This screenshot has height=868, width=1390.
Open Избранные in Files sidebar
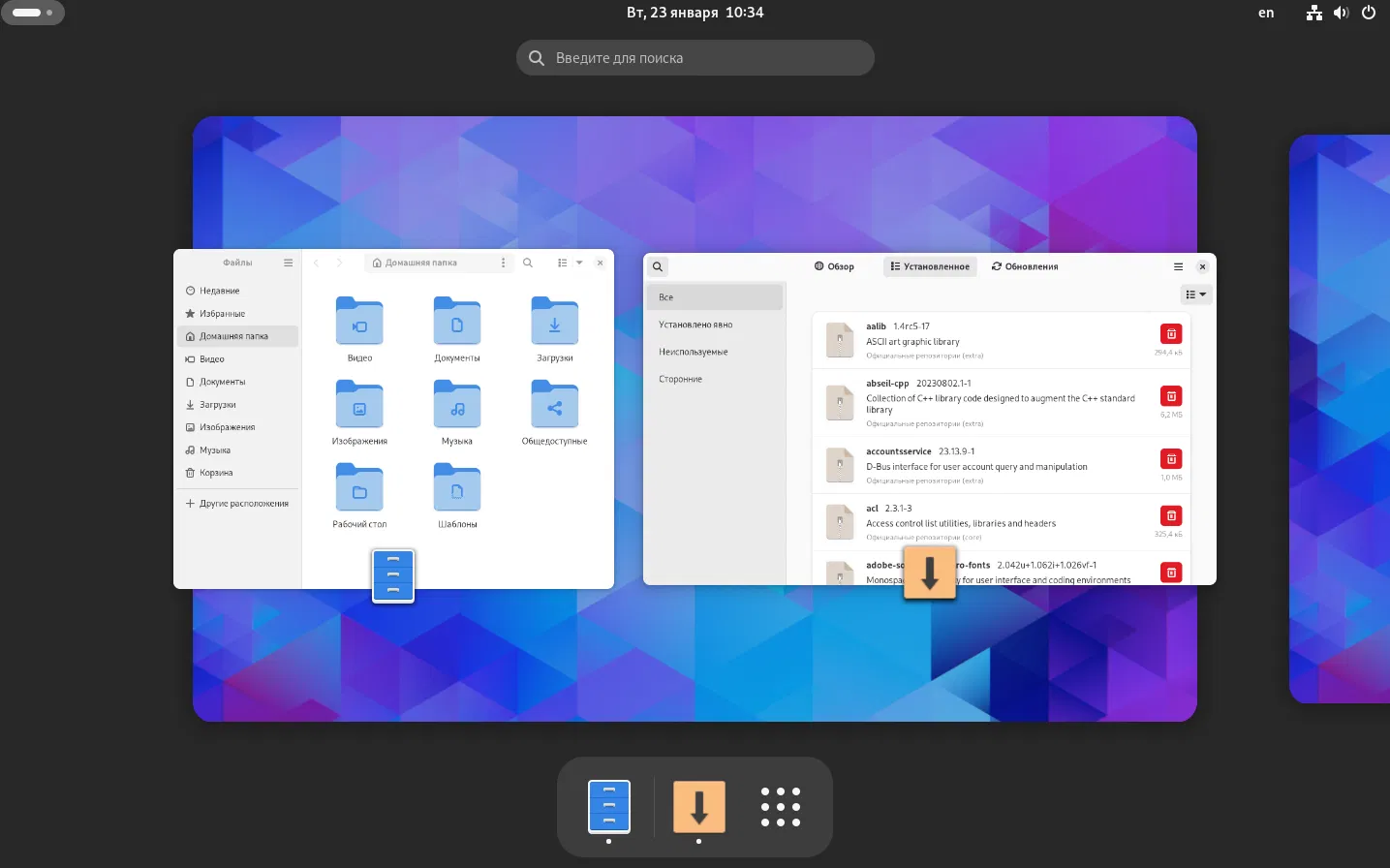coord(238,314)
